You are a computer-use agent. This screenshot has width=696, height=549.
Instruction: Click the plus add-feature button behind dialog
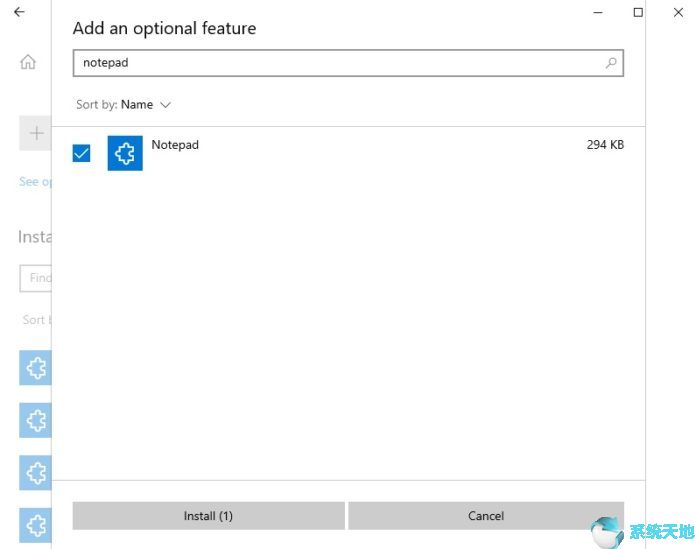36,133
